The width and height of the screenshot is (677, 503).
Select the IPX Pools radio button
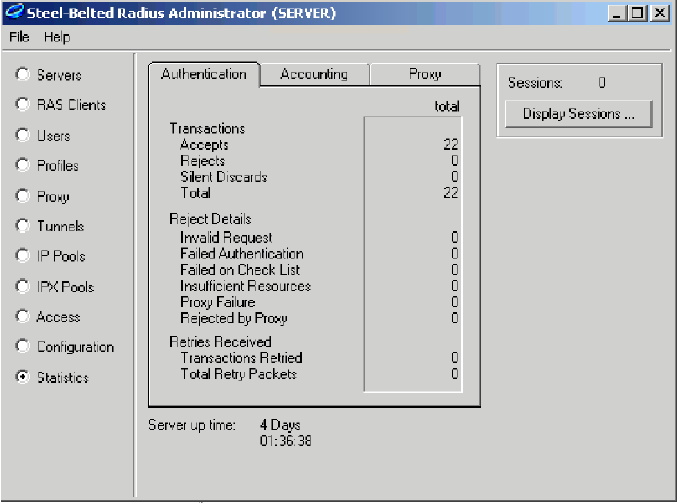(22, 286)
